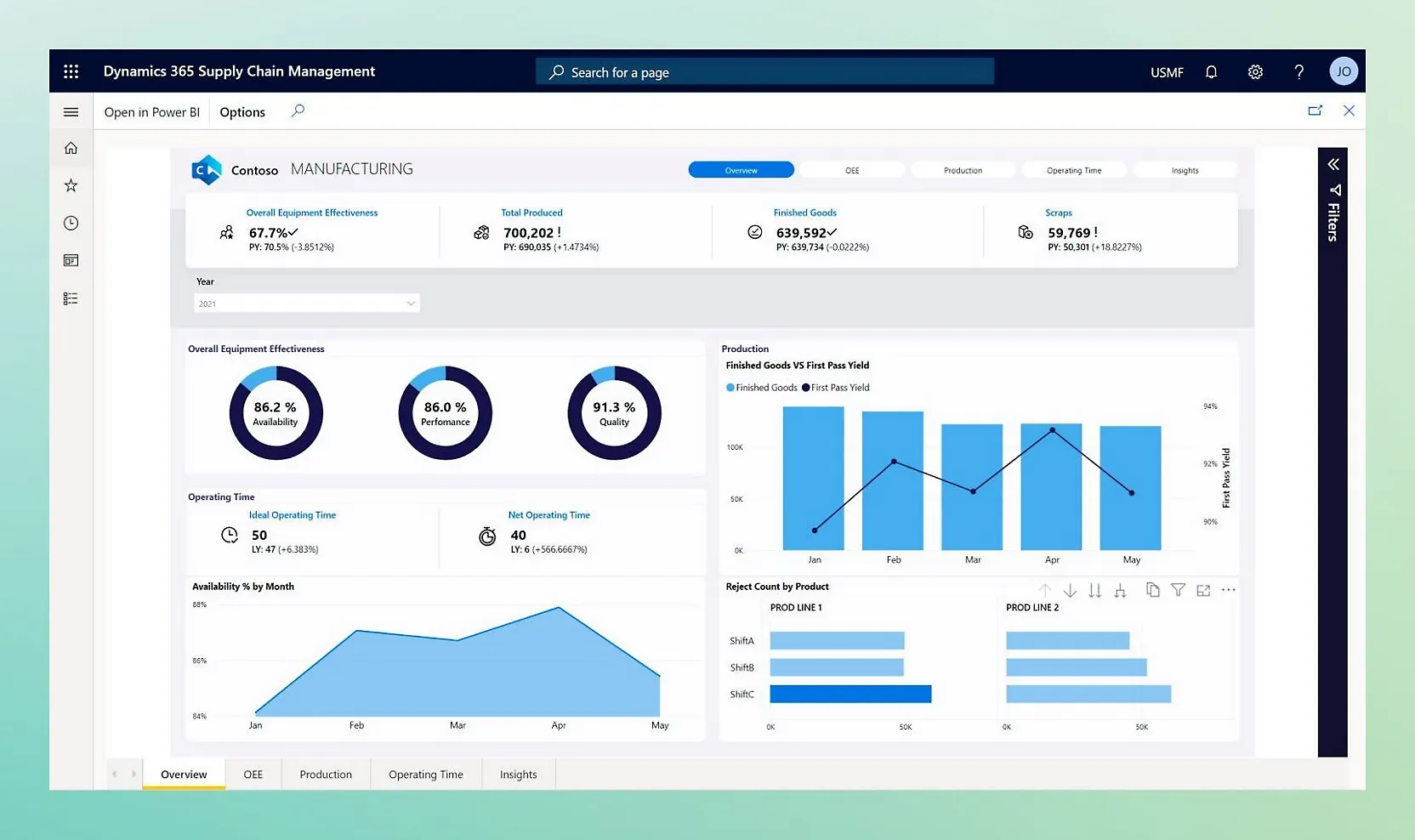Click the filter icon above Reject Count chart

pyautogui.click(x=1178, y=590)
